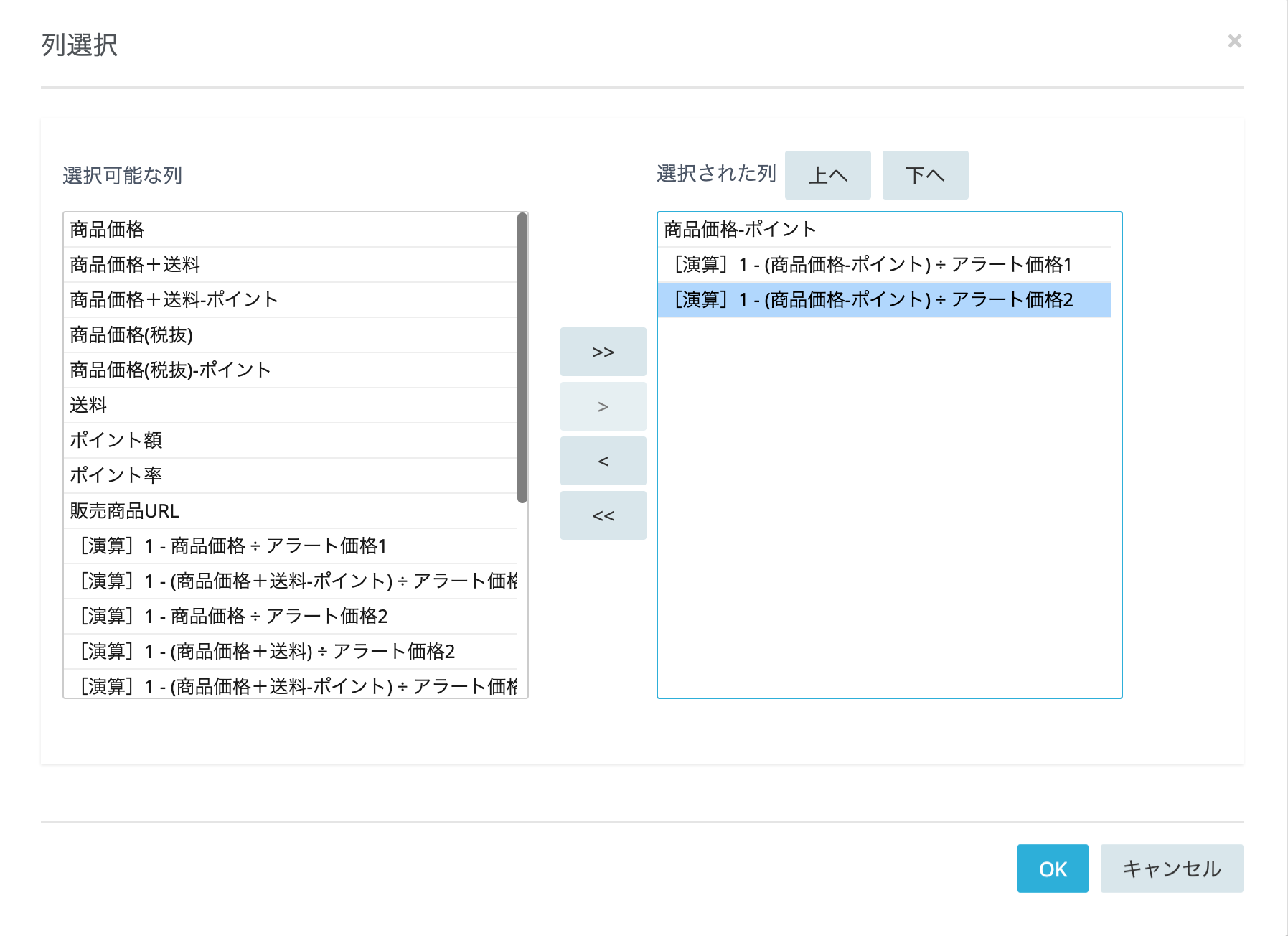Choose ポイント率 from the available list
This screenshot has width=1288, height=936.
116,475
